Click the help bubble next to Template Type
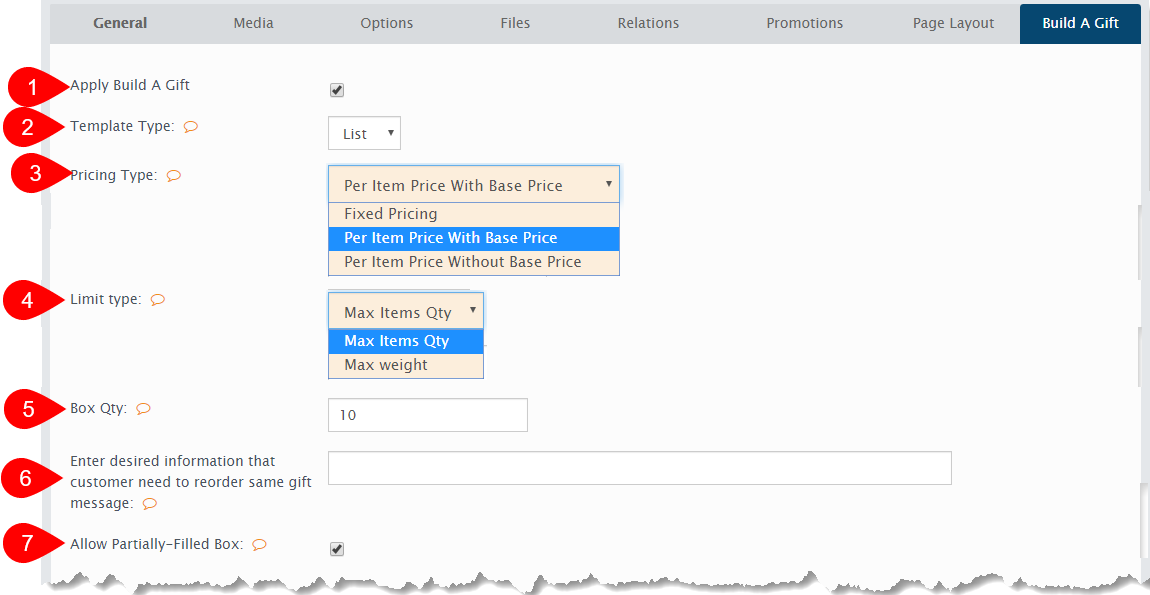This screenshot has height=595, width=1150. (x=191, y=127)
